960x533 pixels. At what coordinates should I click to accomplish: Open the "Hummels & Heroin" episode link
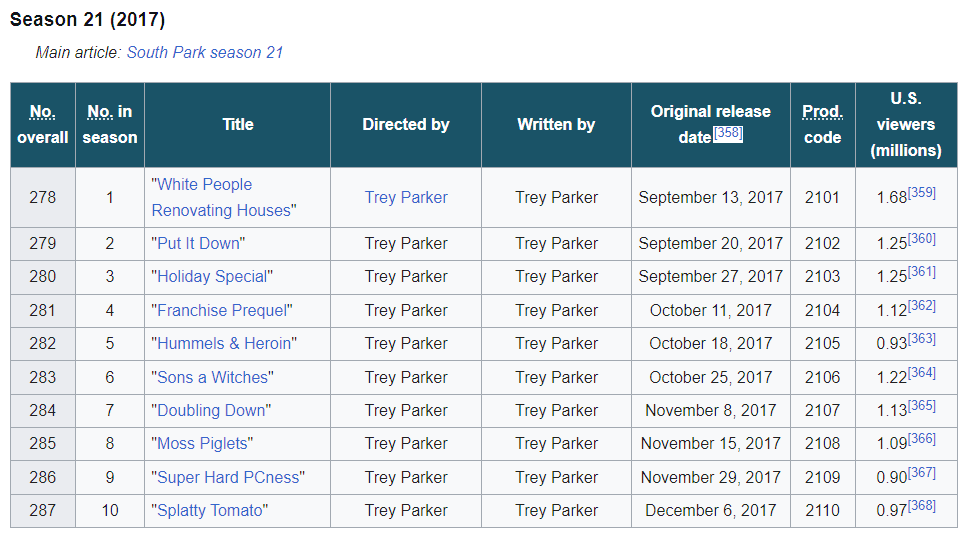click(224, 343)
